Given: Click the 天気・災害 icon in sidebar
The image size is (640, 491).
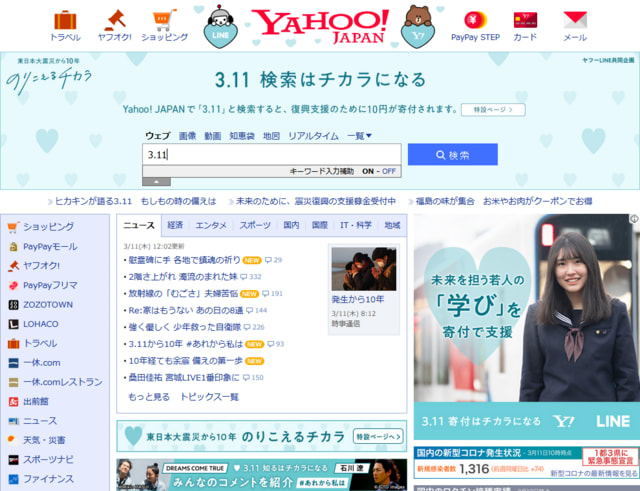Looking at the screenshot, I should [x=12, y=440].
